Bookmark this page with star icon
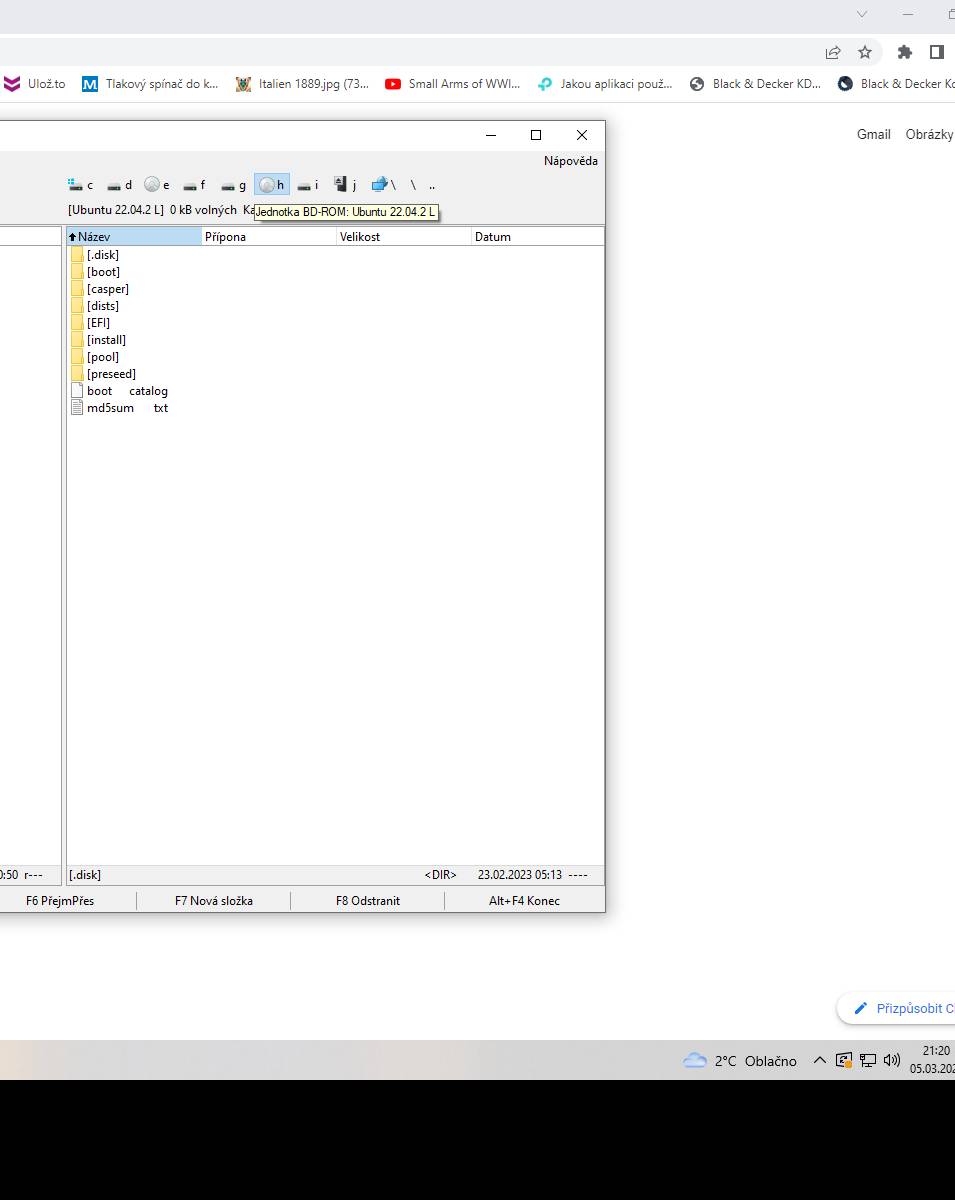The height and width of the screenshot is (1200, 955). pyautogui.click(x=865, y=52)
